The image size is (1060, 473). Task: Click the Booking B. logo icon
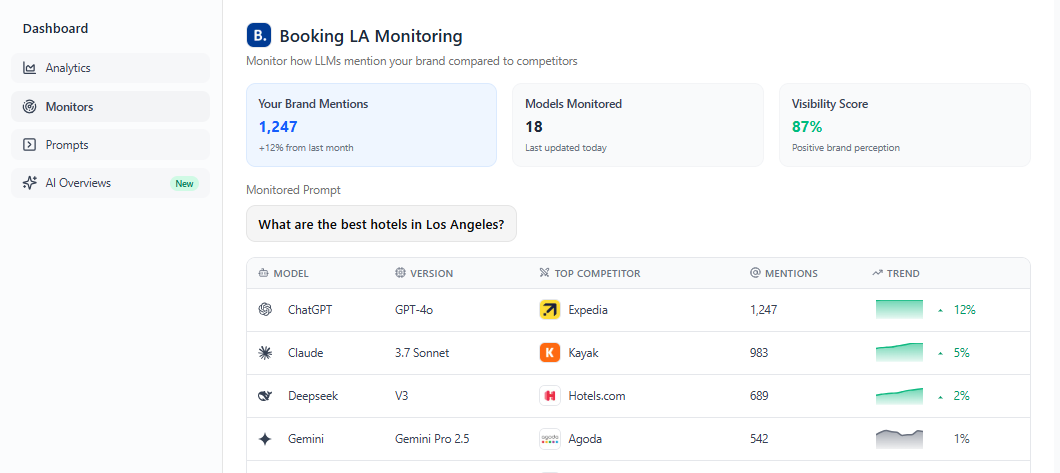[x=259, y=35]
